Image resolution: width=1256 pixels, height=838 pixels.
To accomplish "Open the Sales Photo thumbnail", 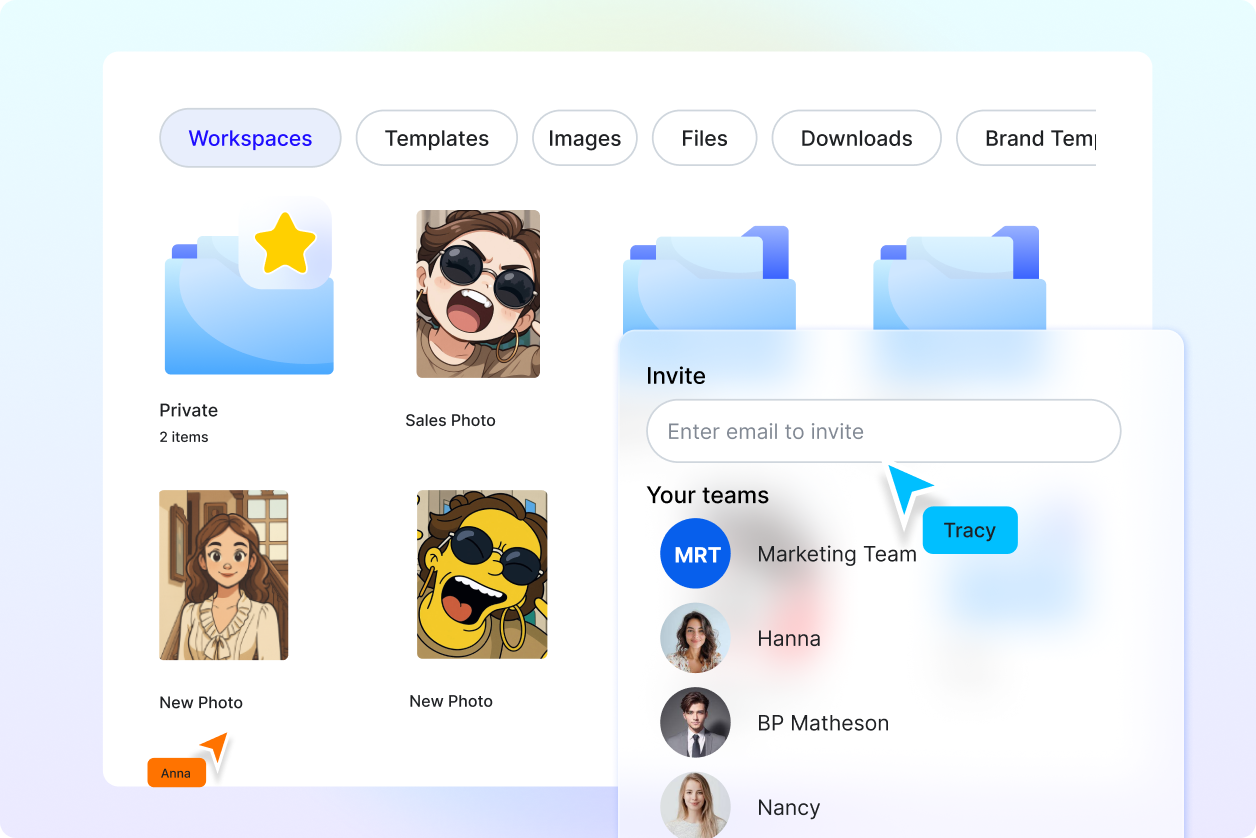I will [x=478, y=293].
